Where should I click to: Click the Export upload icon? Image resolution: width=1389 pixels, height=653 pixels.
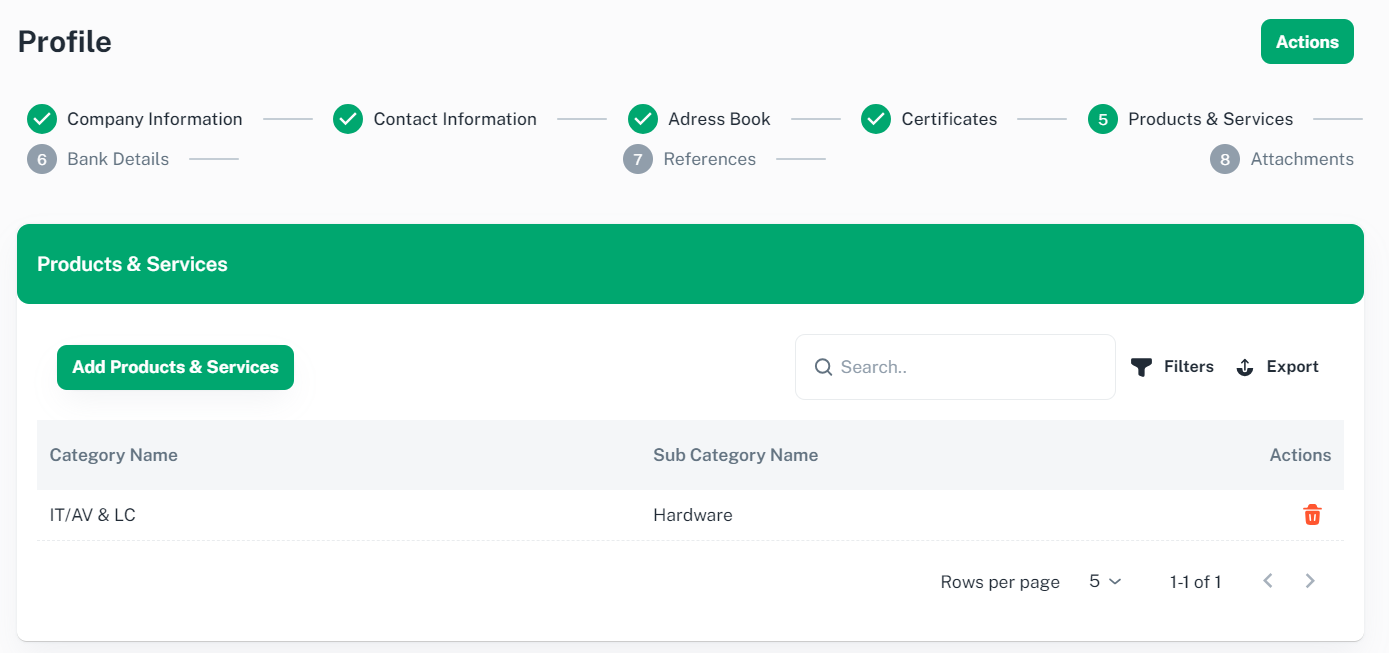(x=1245, y=367)
